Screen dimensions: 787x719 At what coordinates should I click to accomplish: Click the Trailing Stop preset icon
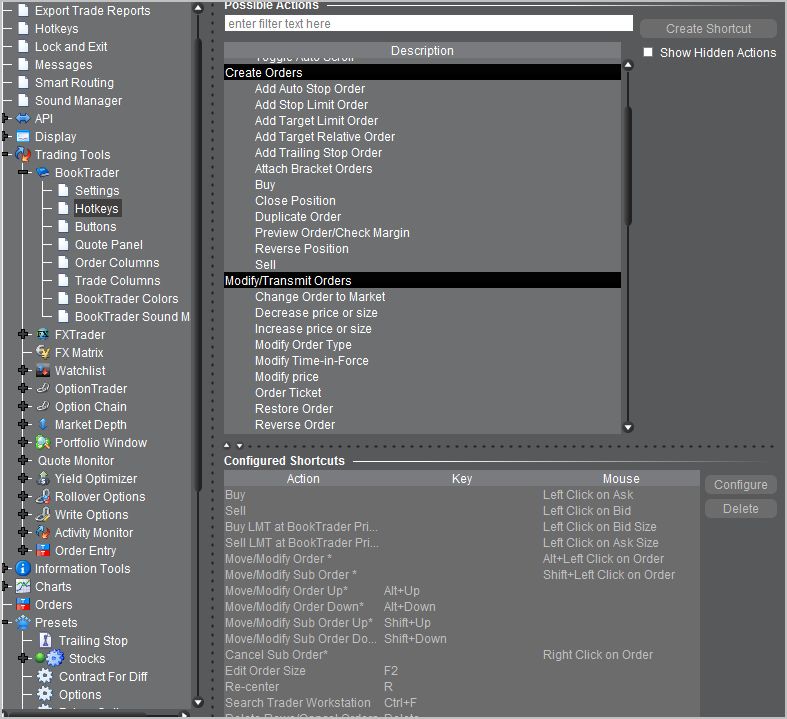click(x=45, y=640)
